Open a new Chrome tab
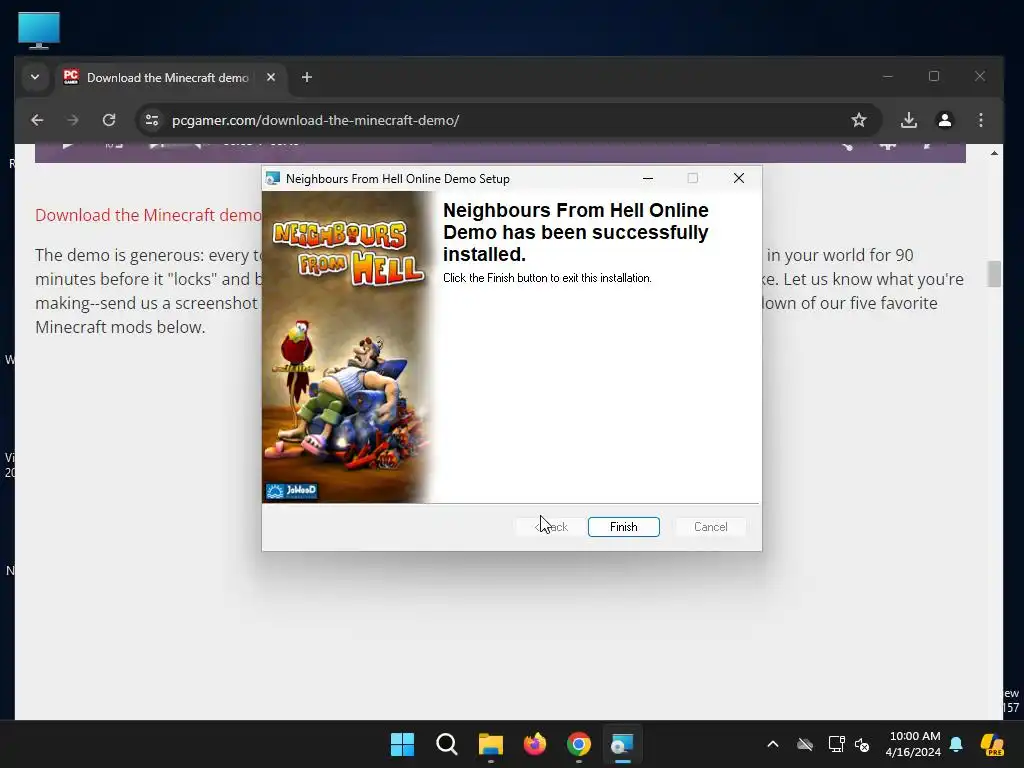This screenshot has height=768, width=1024. tap(307, 77)
